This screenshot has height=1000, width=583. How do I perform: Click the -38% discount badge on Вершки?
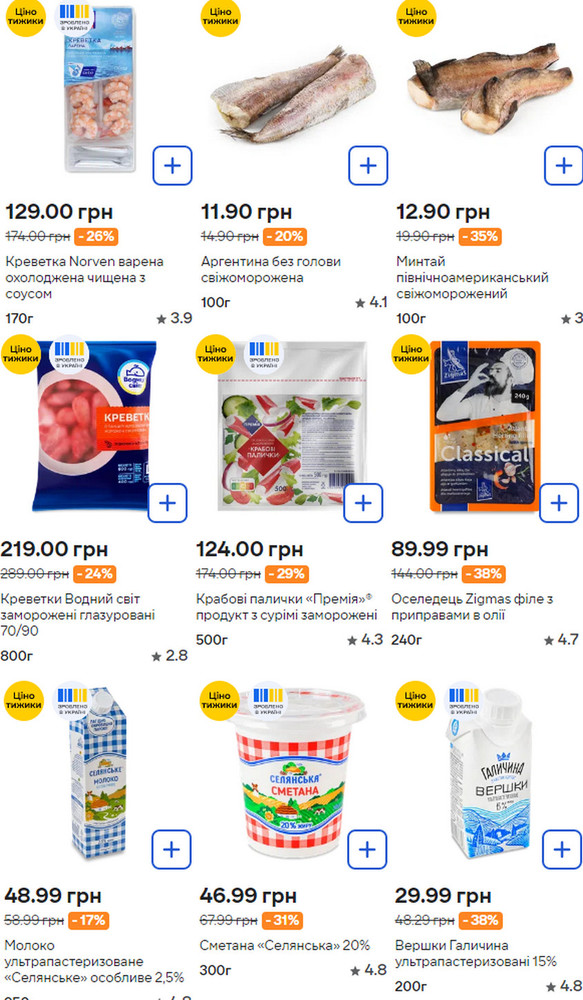[481, 920]
